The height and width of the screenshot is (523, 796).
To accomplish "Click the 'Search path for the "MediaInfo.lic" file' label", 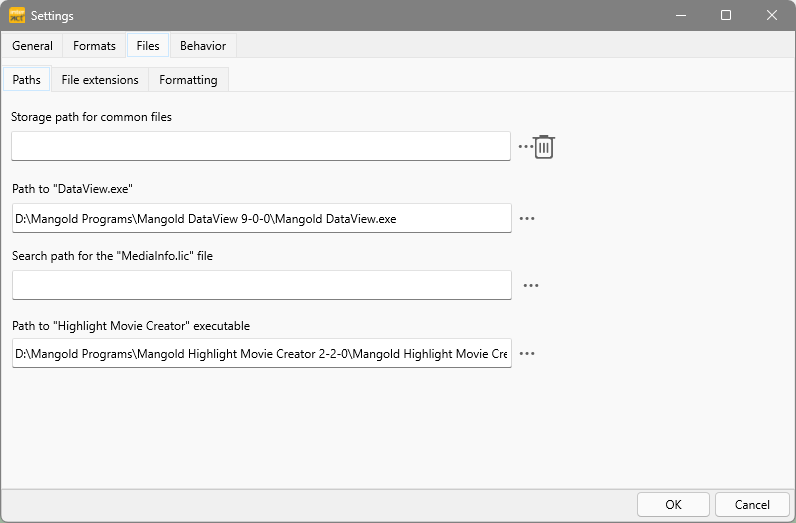I will pos(112,255).
